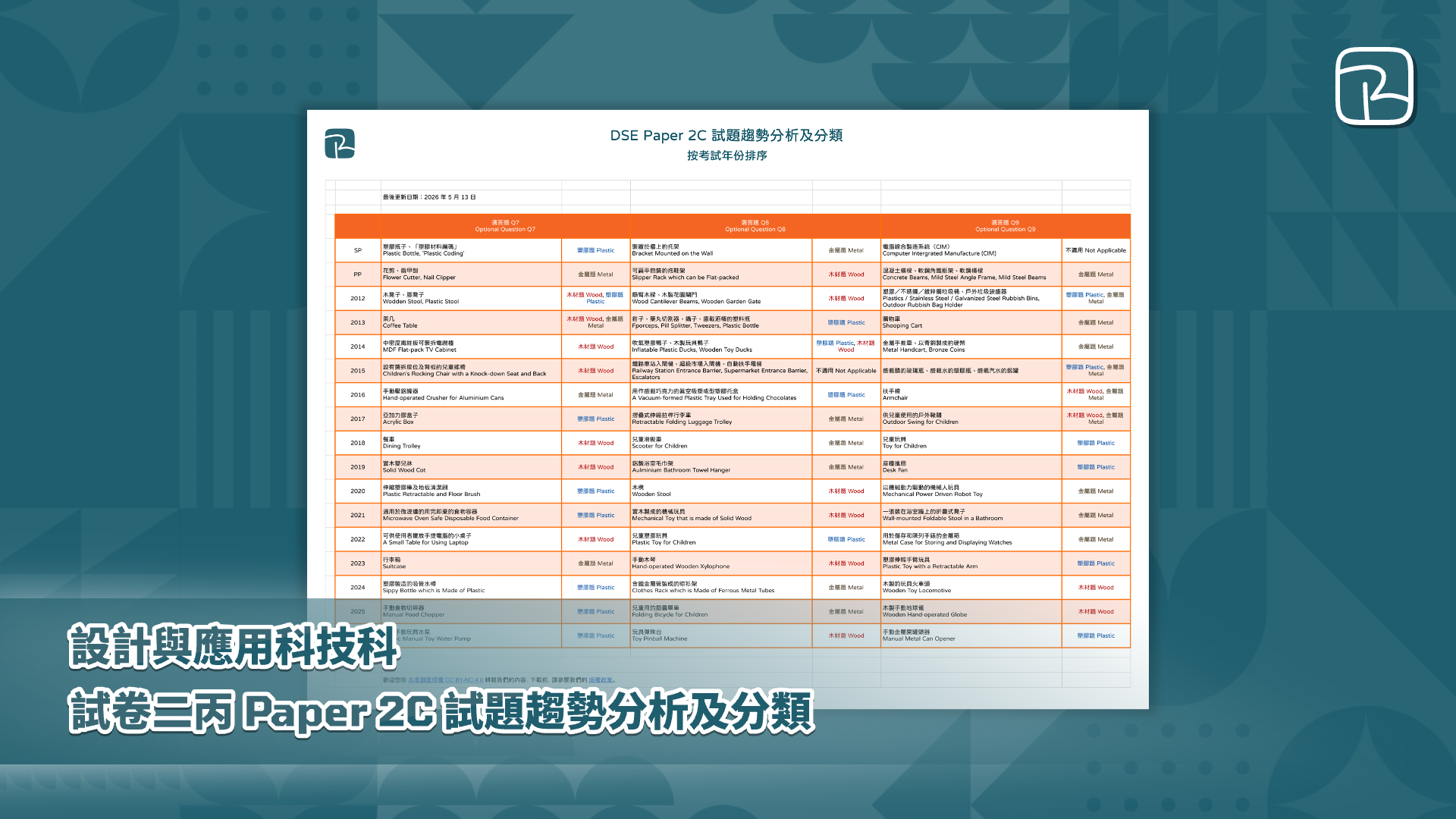Select the Optional Question Q9 column header

coord(1006,226)
